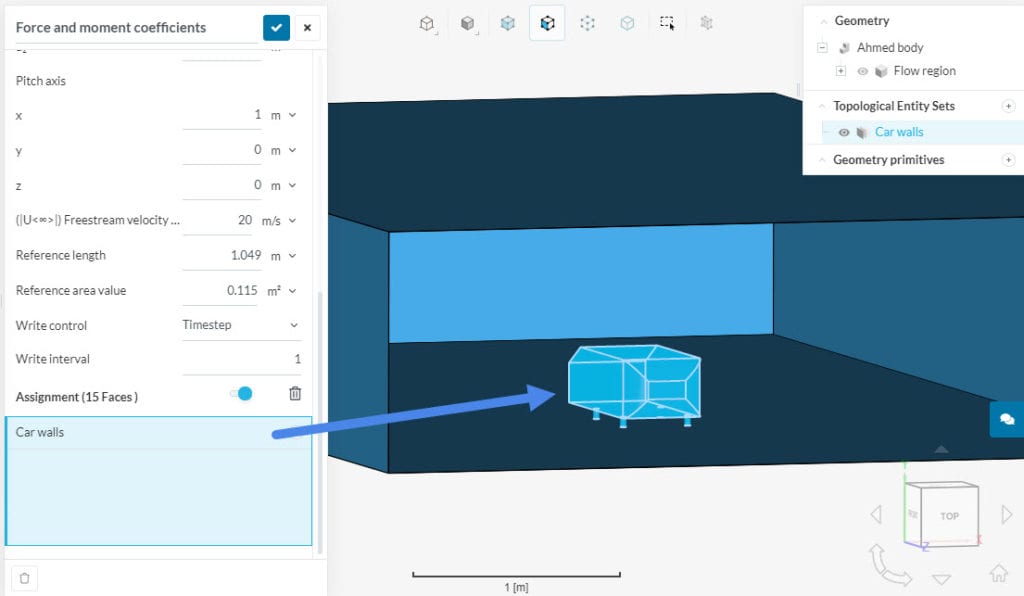Select Ahmed body in the geometry tree
Image resolution: width=1024 pixels, height=596 pixels.
pyautogui.click(x=890, y=47)
